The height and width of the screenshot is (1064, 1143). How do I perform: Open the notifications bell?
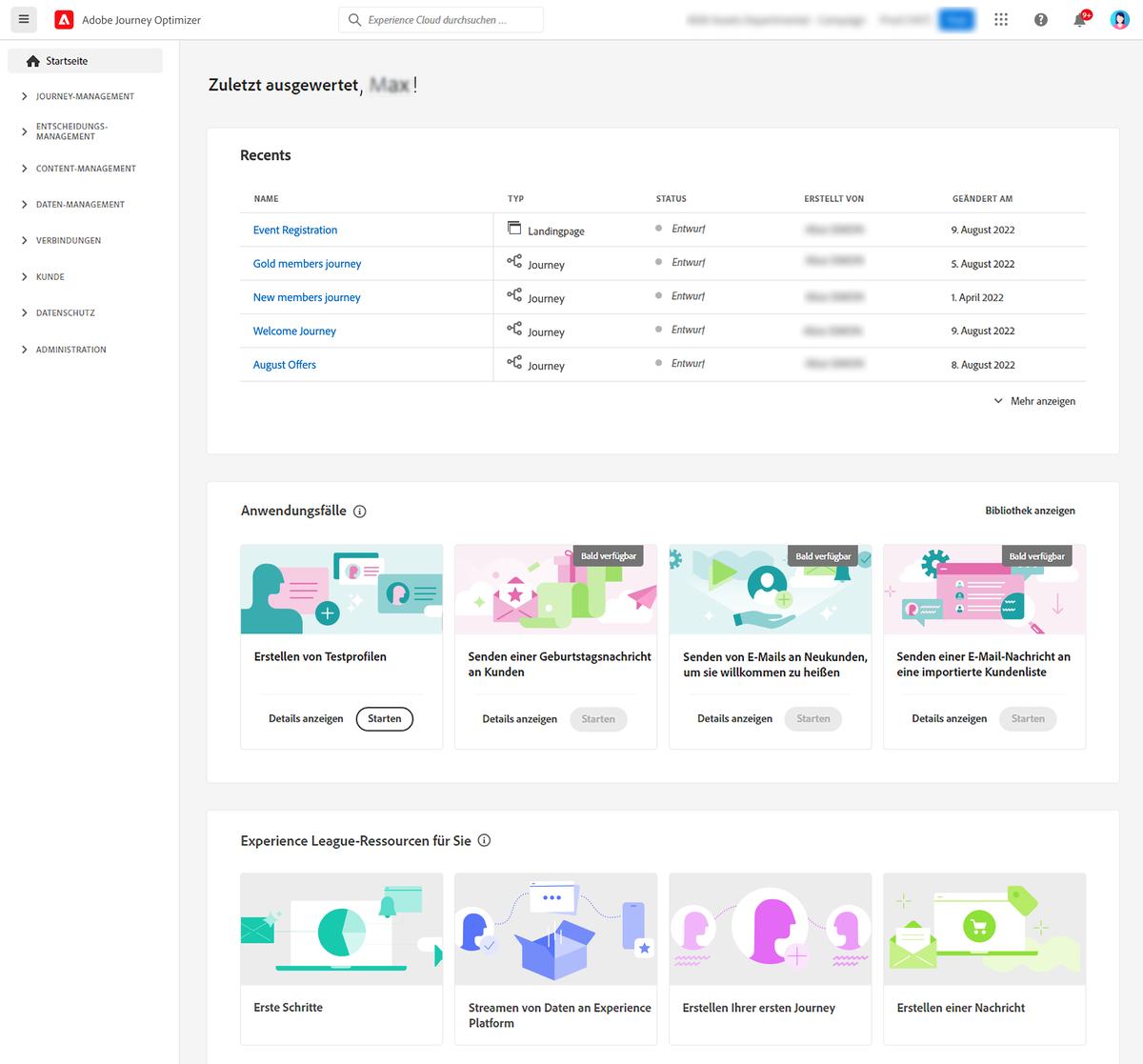[x=1077, y=19]
